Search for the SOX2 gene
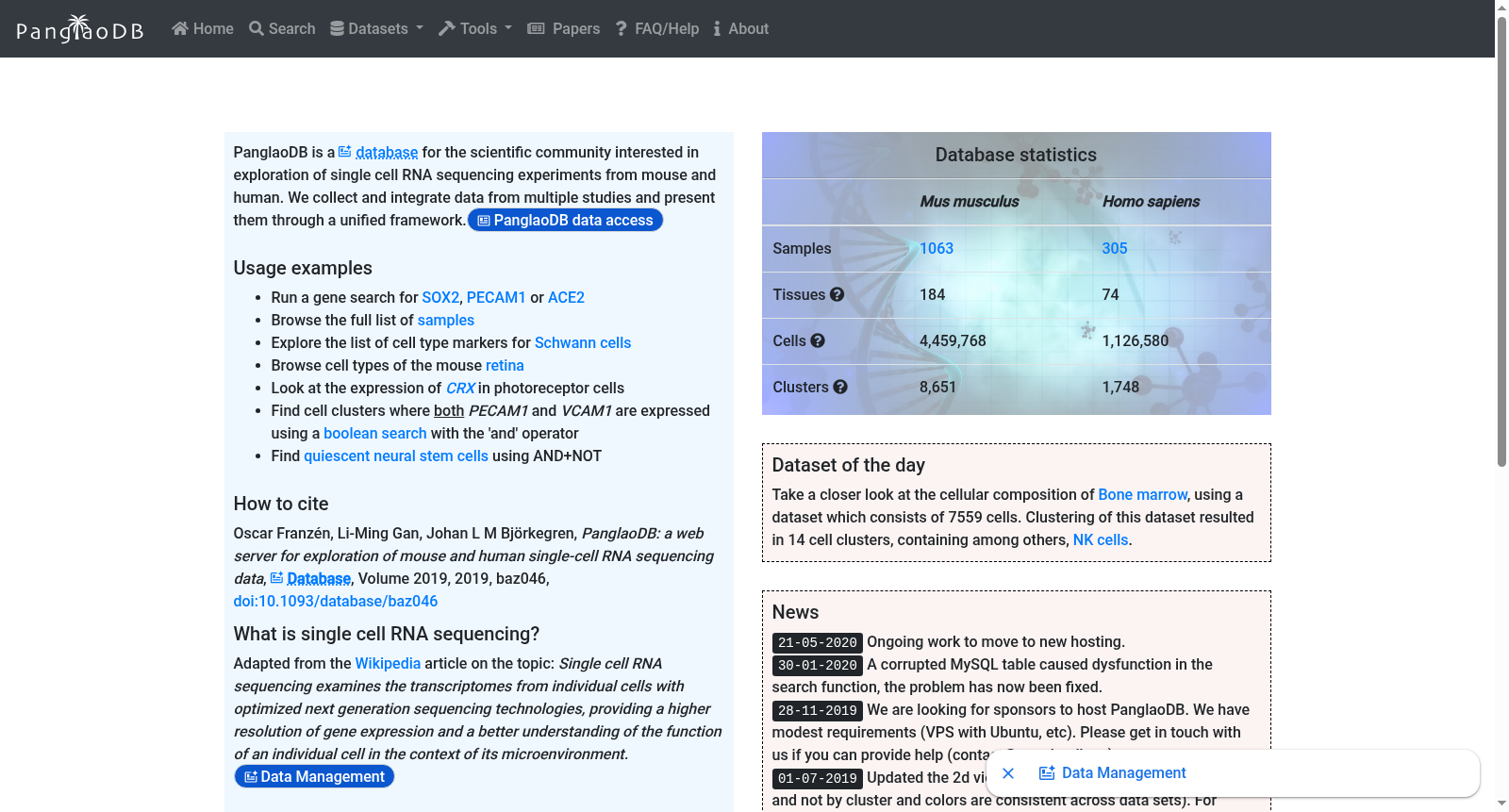This screenshot has width=1509, height=812. pos(440,297)
